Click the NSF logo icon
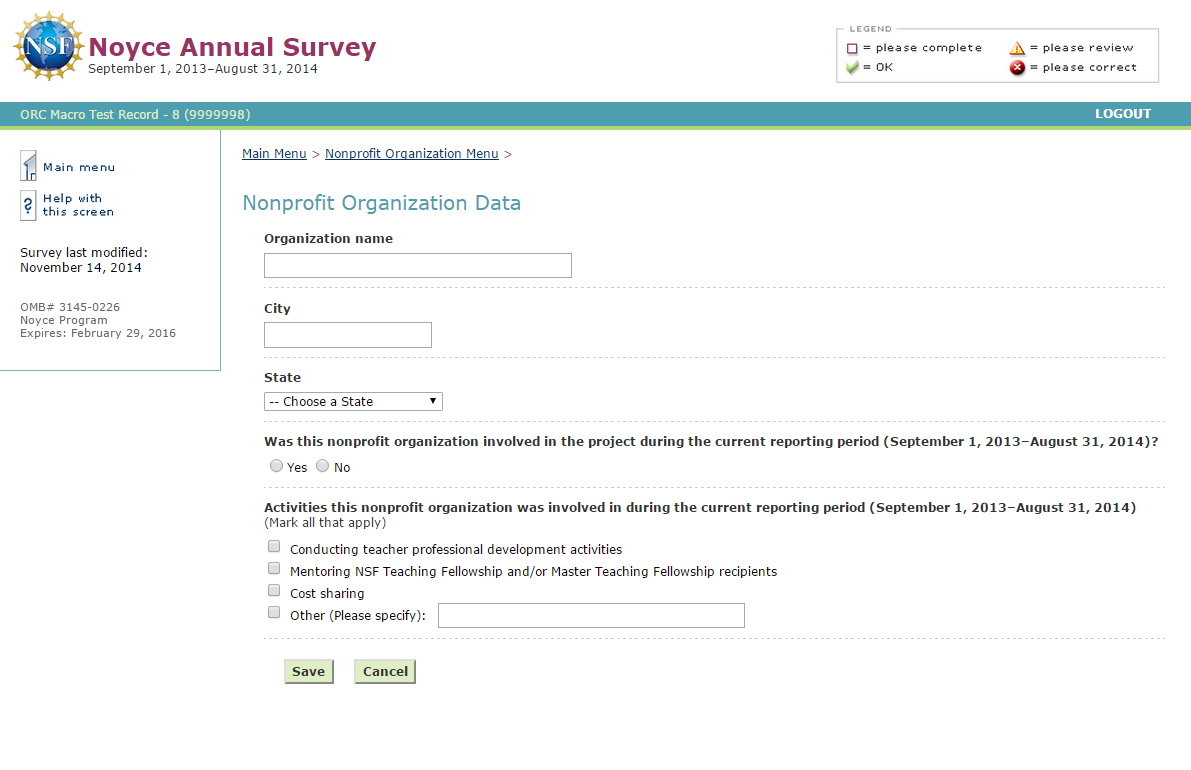1191x770 pixels. click(48, 47)
